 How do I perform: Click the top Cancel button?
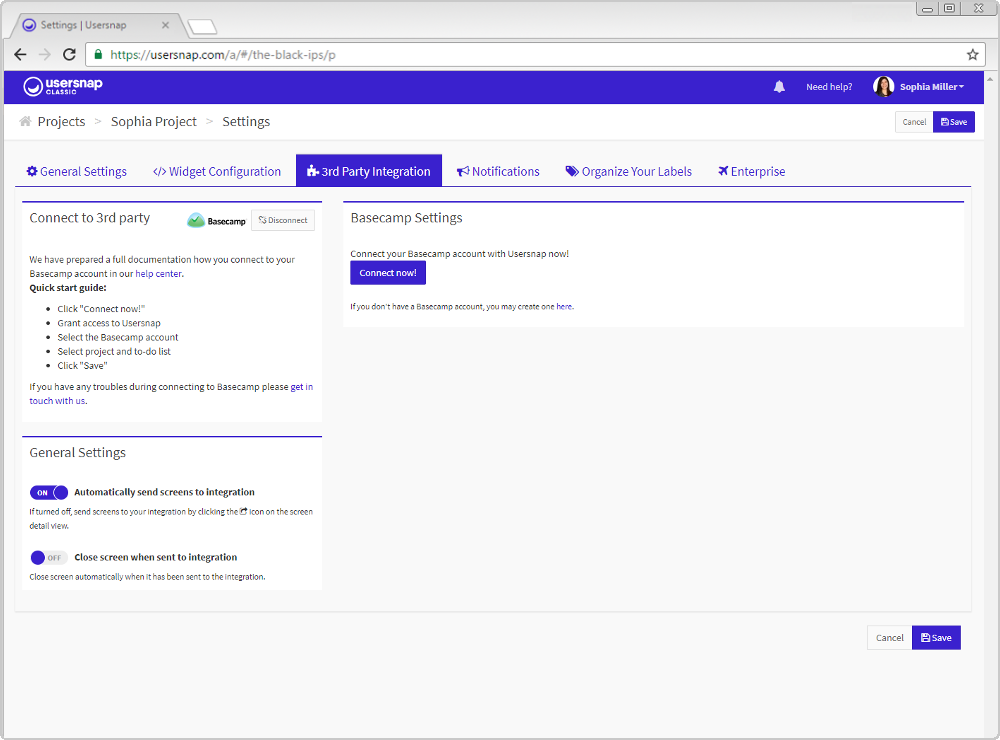(914, 122)
